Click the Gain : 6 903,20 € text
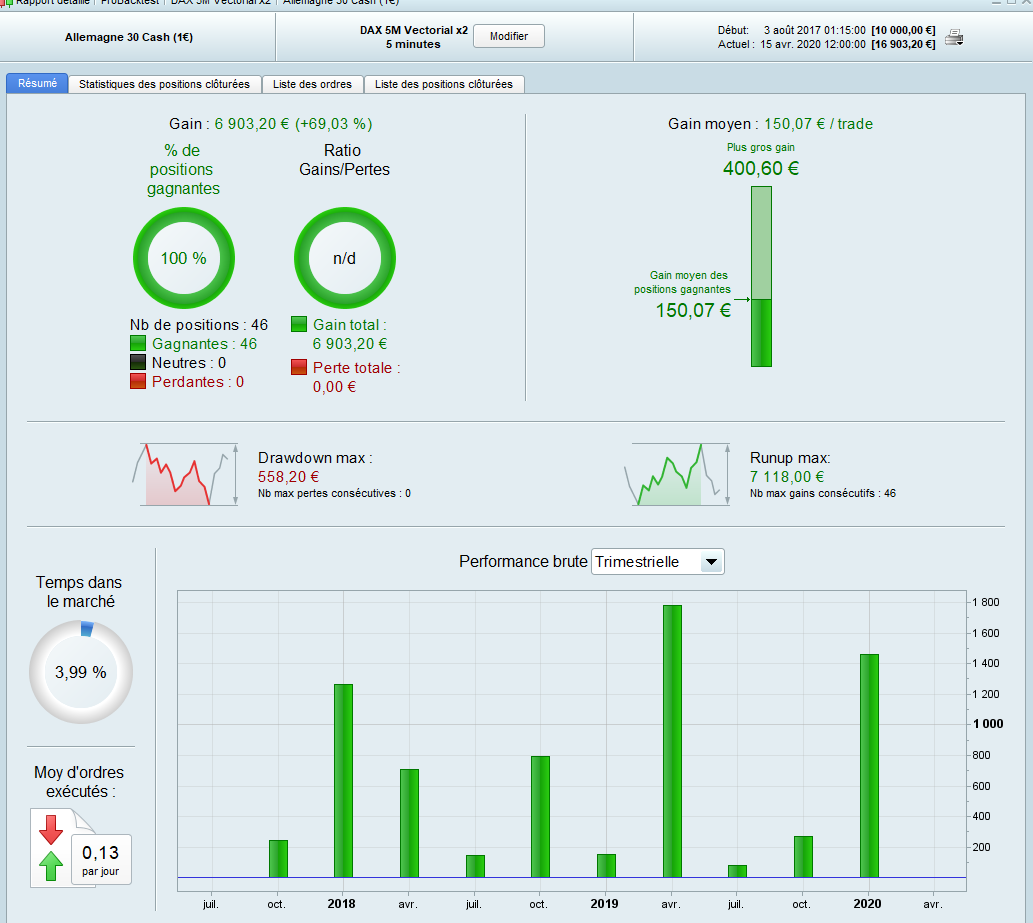 pyautogui.click(x=271, y=124)
